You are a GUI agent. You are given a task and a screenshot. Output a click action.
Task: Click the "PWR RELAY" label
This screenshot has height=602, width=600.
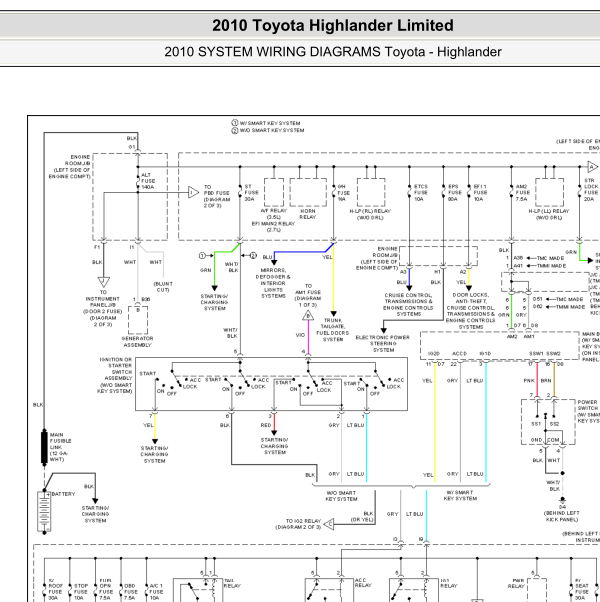[516, 583]
